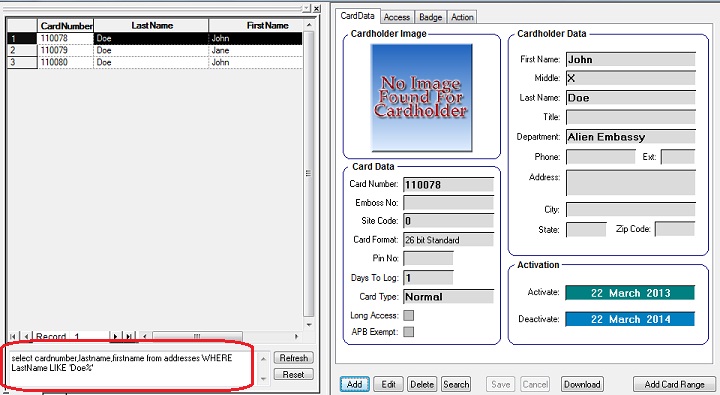Screen dimensions: 720x395
Task: Click card number 110078 cell
Action: point(66,38)
